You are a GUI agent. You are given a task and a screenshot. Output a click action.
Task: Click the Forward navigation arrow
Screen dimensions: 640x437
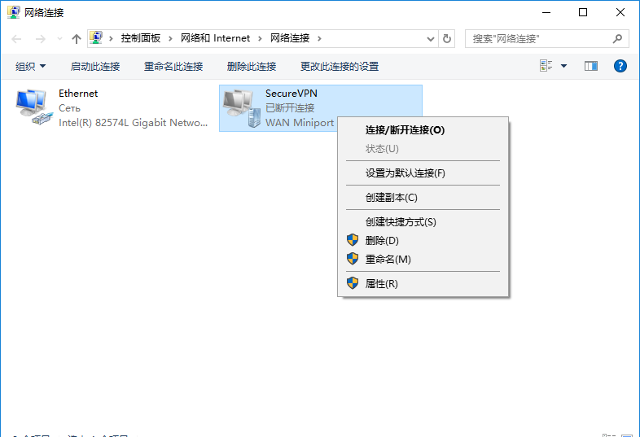(x=40, y=39)
